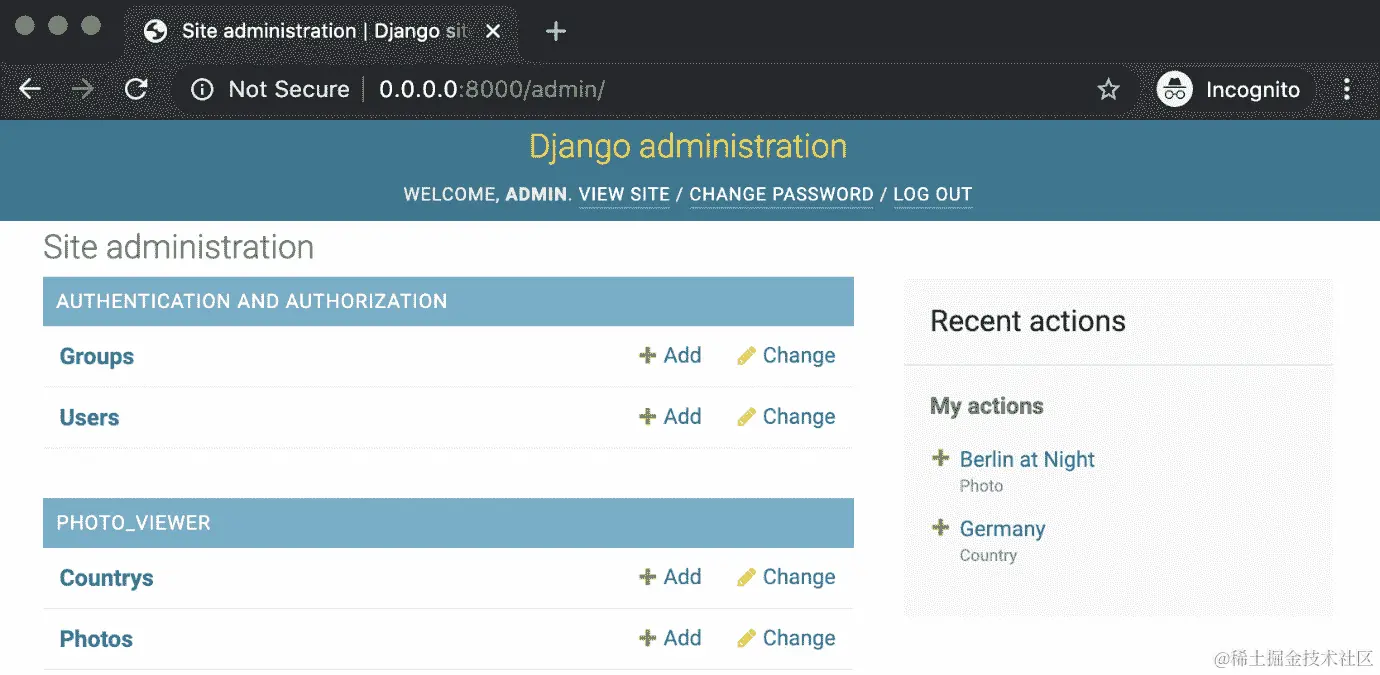The image size is (1380, 675).
Task: Add a new Photo
Action: (670, 638)
